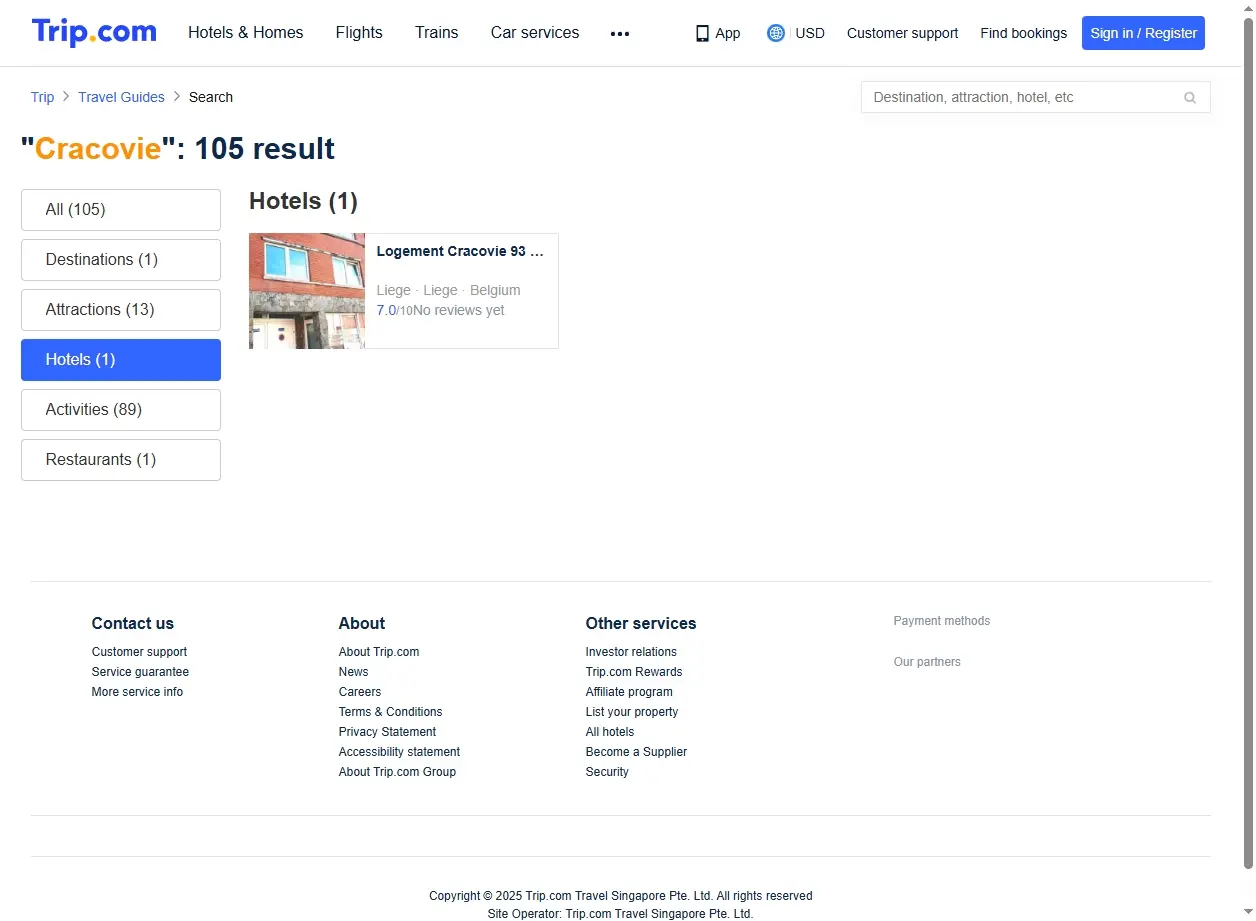Open All hotels footer link
This screenshot has height=921, width=1256.
pos(610,732)
